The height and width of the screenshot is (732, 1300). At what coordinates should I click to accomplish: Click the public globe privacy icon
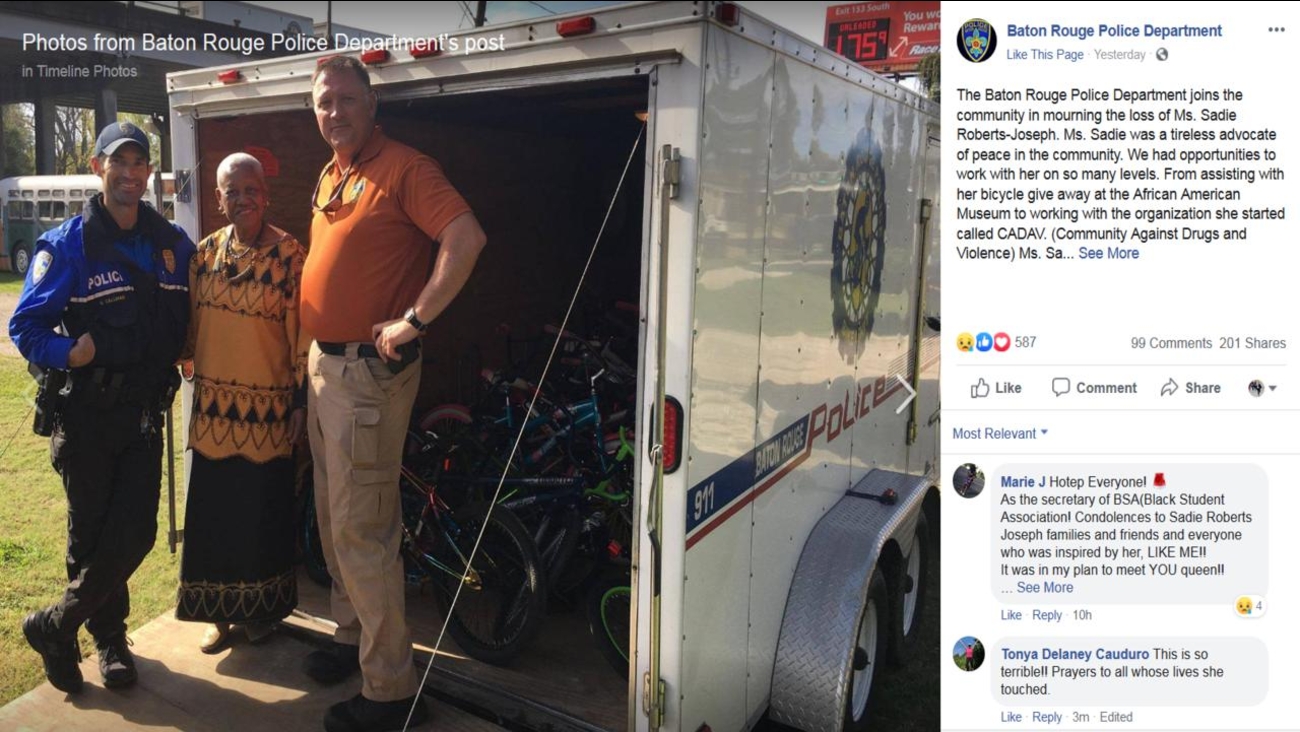pos(1161,55)
